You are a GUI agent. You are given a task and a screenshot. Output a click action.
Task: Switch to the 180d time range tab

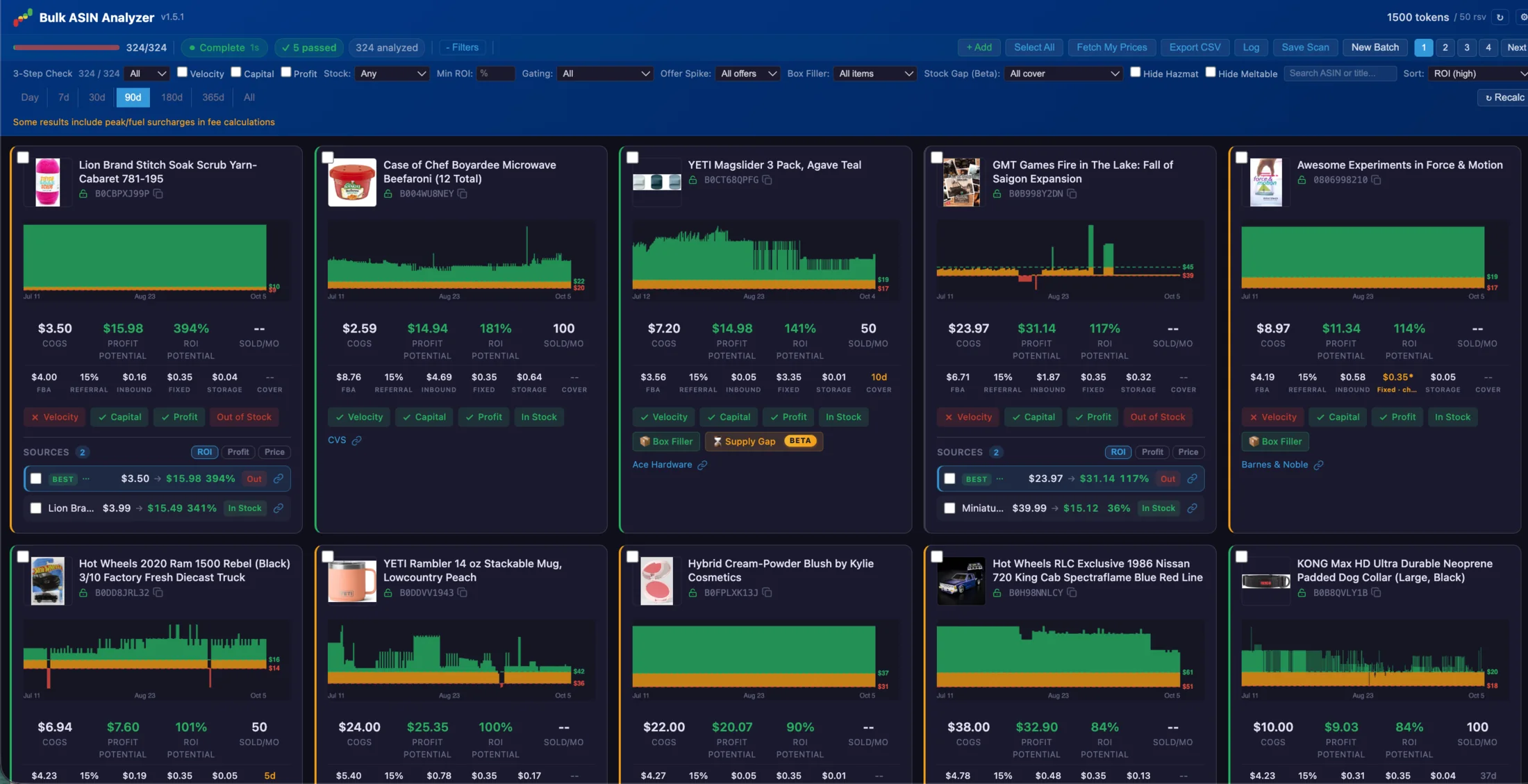pos(172,97)
